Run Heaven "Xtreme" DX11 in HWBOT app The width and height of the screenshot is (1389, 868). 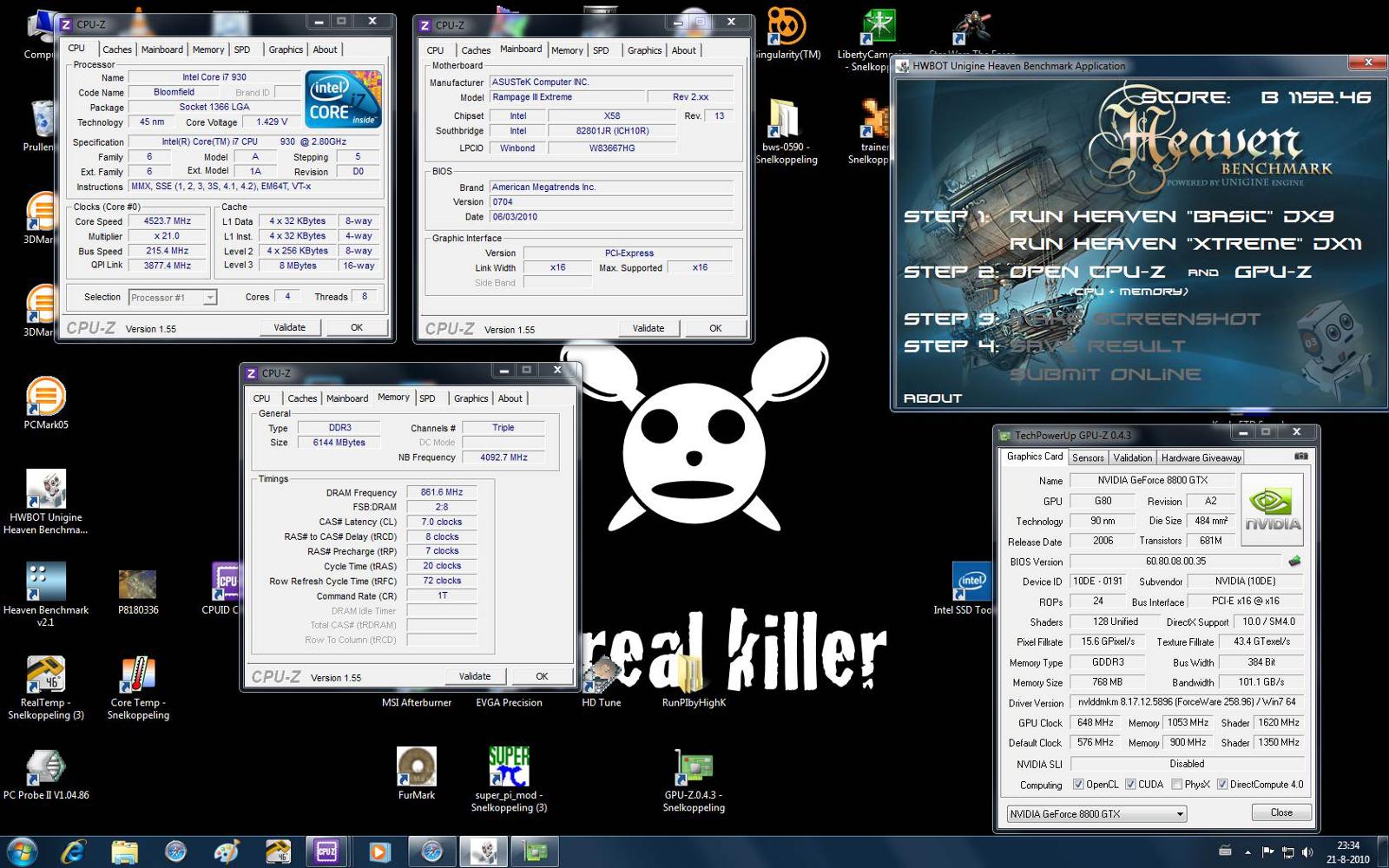click(x=1185, y=244)
